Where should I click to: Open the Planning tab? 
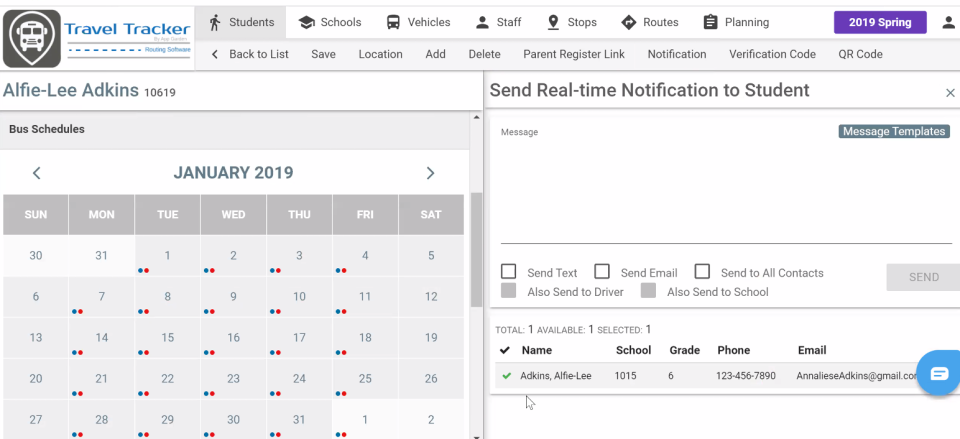pos(736,23)
